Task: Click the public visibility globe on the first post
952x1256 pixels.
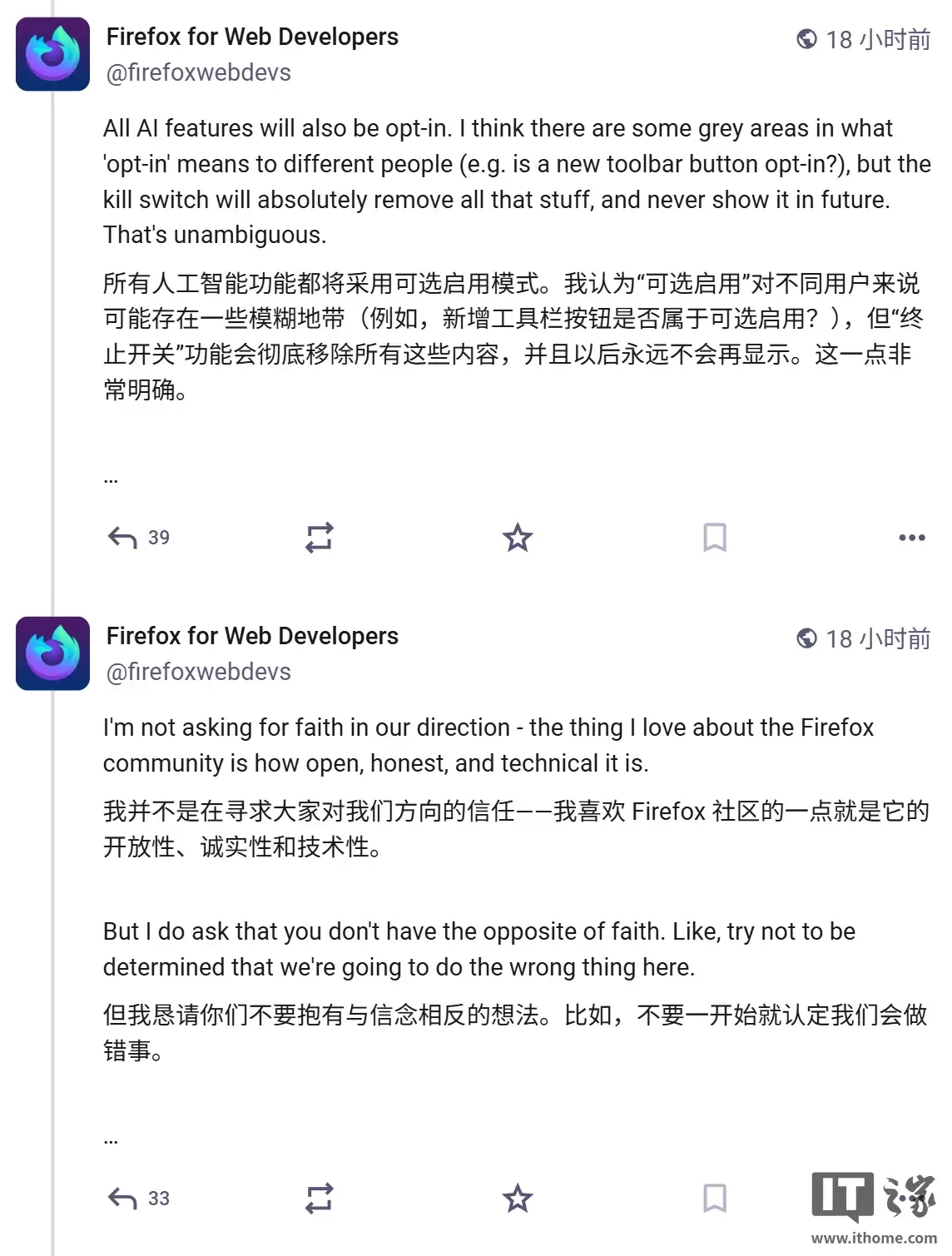Action: click(805, 37)
